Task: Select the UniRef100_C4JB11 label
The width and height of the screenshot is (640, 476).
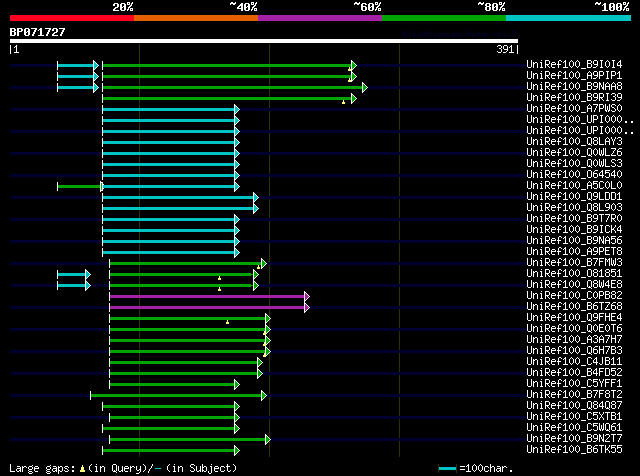Action: pos(574,362)
